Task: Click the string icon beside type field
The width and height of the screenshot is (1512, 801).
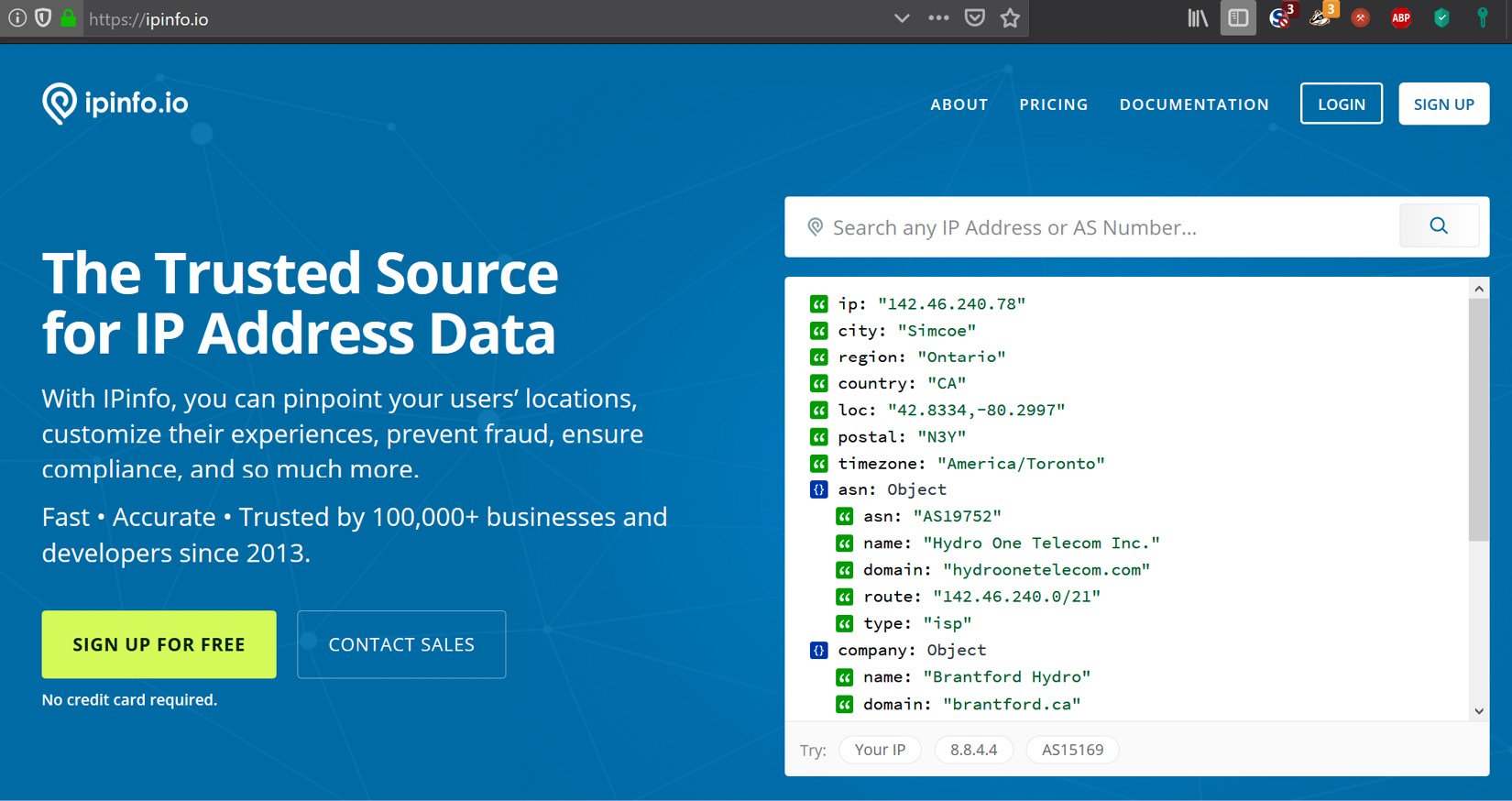Action: tap(845, 624)
